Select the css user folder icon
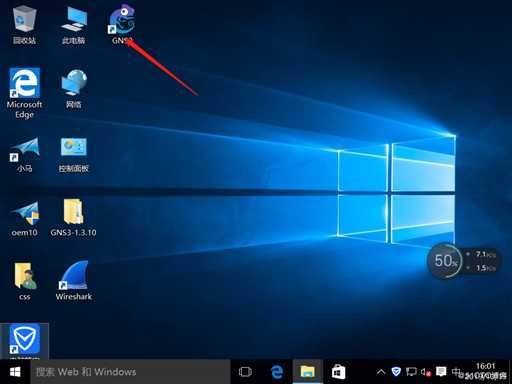 25,282
